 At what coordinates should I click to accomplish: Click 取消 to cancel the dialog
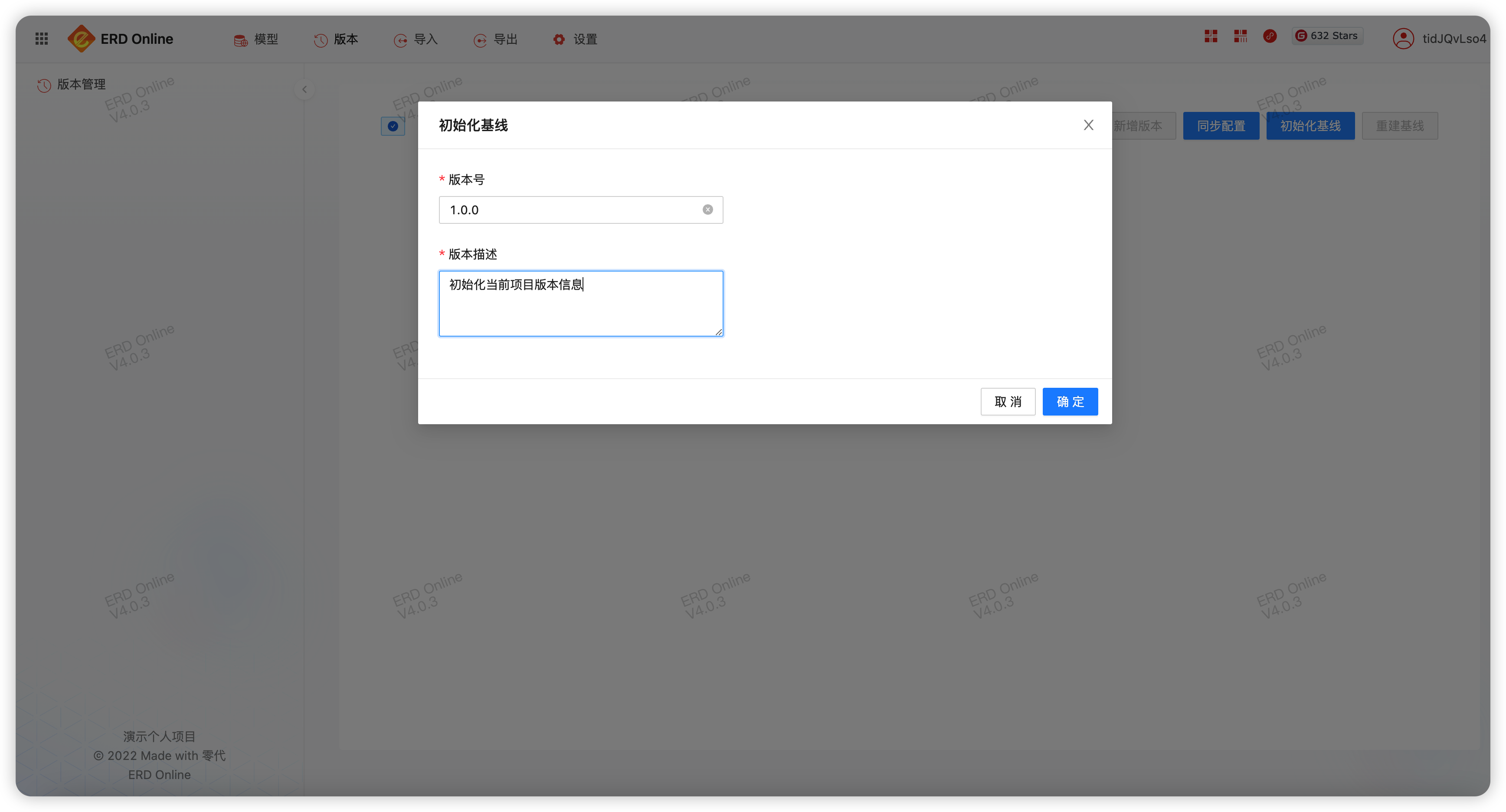coord(1008,402)
